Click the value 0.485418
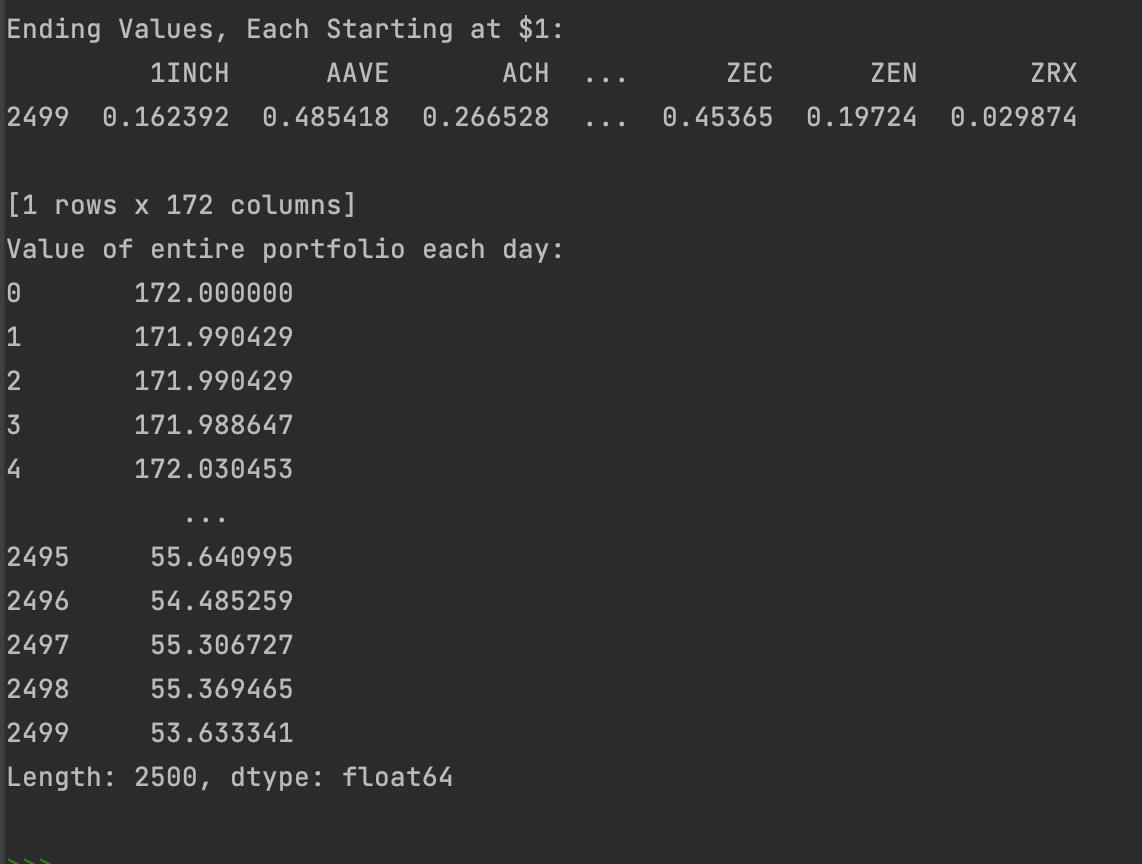1142x864 pixels. point(326,117)
